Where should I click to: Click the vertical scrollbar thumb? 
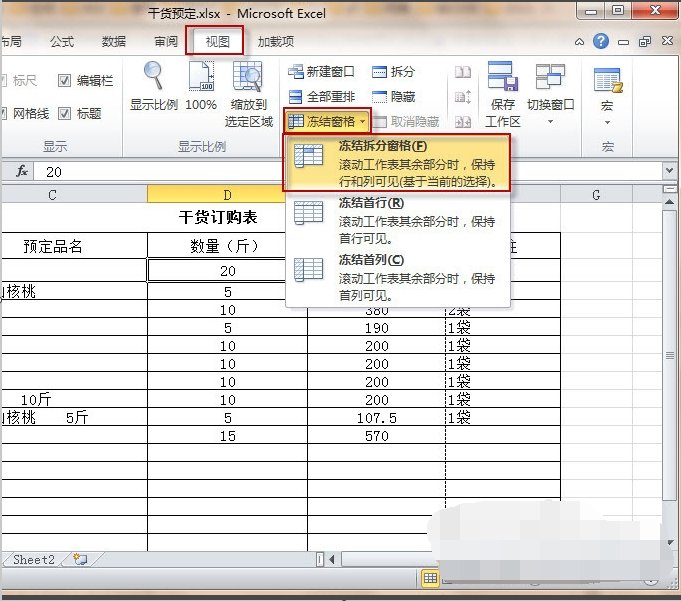pos(669,354)
